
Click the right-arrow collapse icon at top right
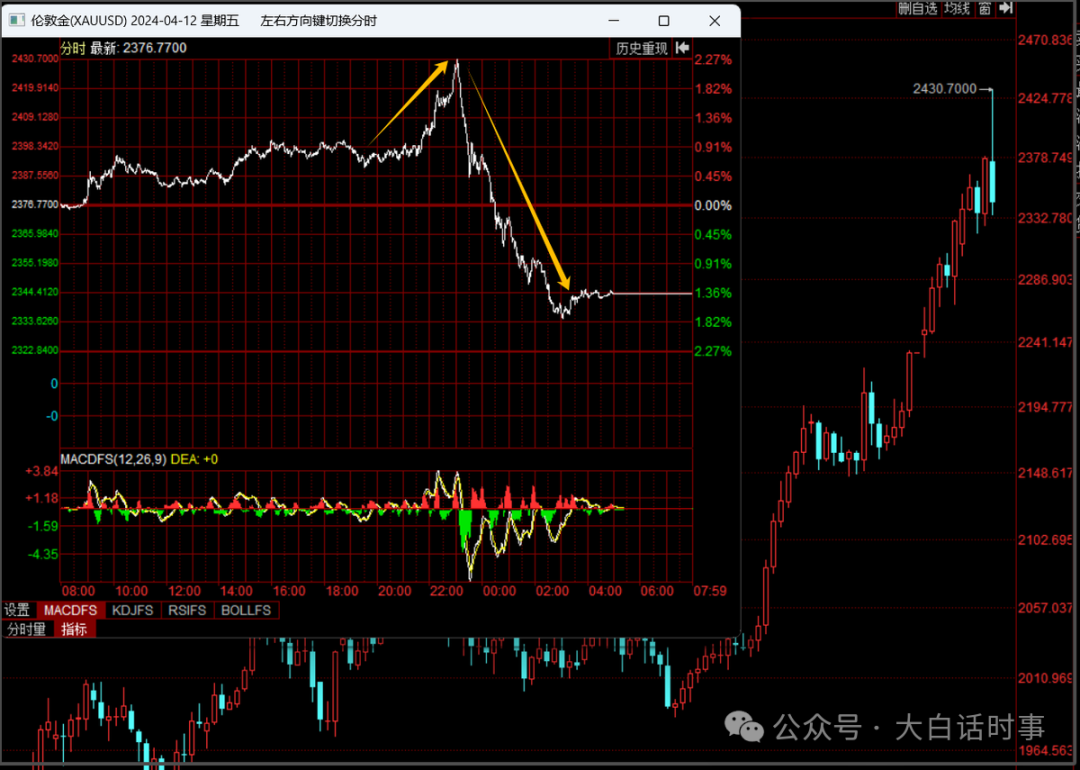[1006, 8]
